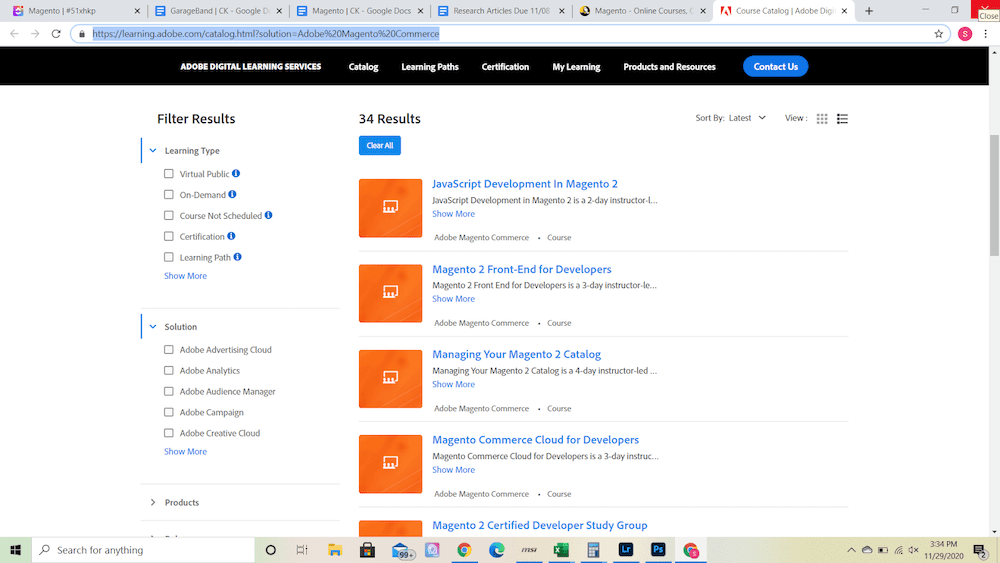Viewport: 1000px width, 563px height.
Task: Launch Lightroom from taskbar
Action: (x=626, y=550)
